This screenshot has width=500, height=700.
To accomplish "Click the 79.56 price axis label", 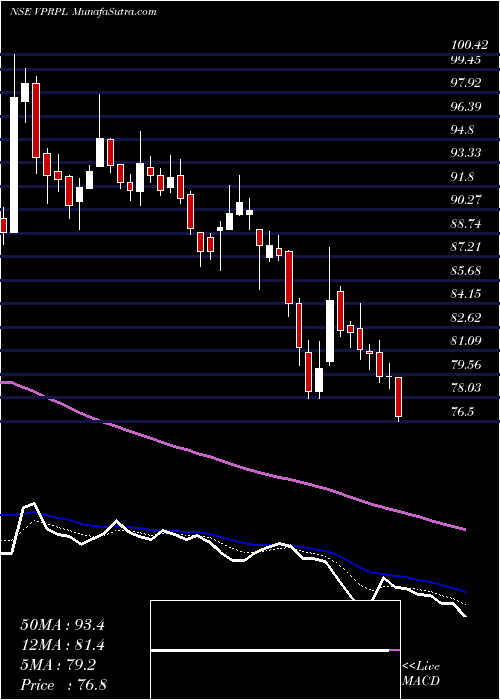I will pos(465,364).
